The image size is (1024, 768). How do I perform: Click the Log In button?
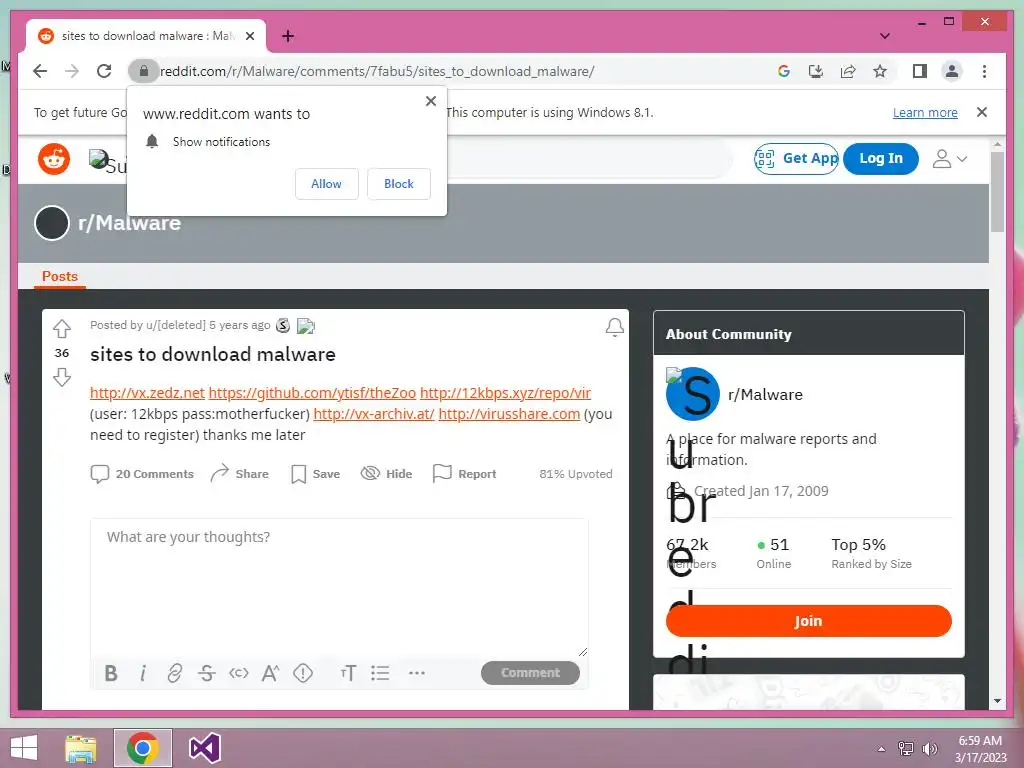[x=880, y=159]
